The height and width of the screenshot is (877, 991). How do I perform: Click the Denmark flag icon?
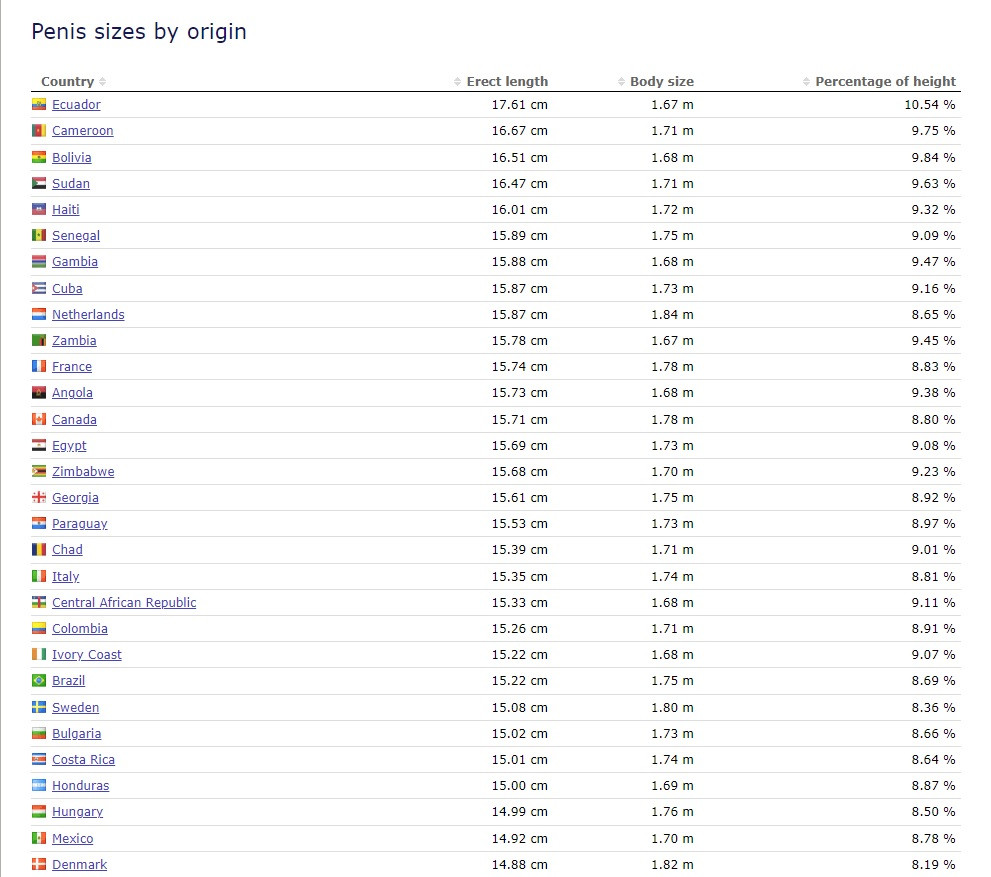pos(39,864)
